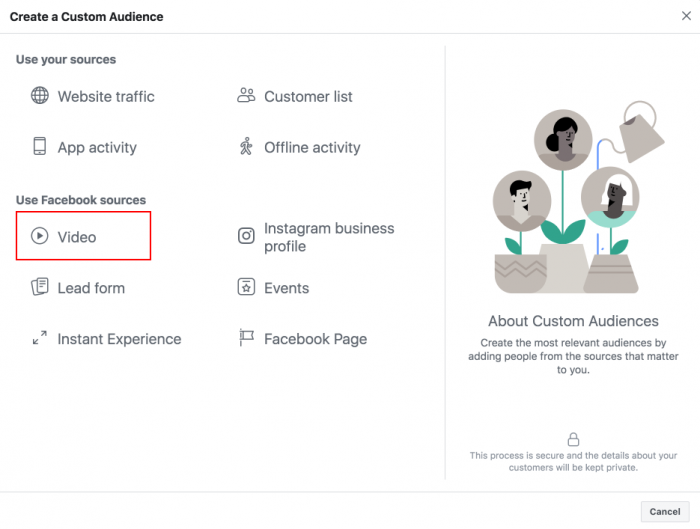Click the walking person Offline activity icon

point(246,146)
